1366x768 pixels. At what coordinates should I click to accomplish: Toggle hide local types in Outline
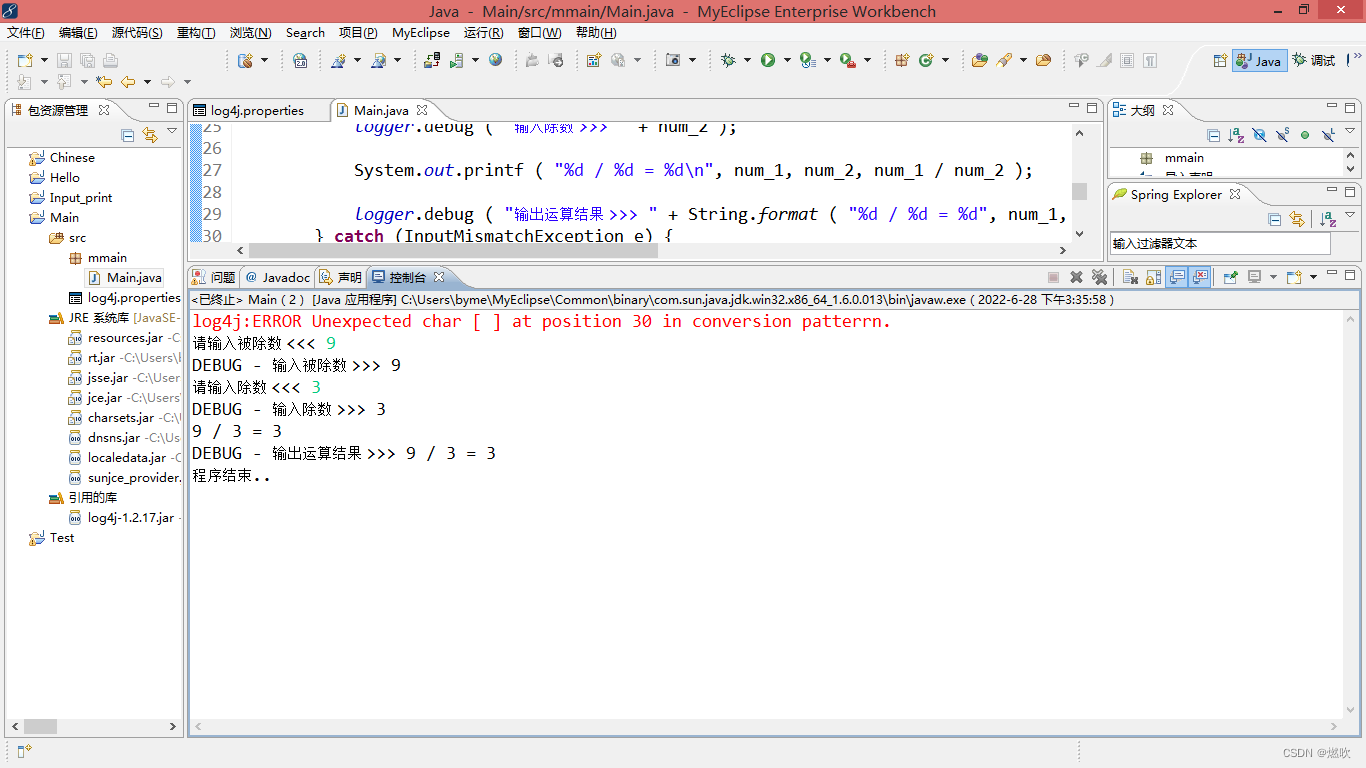1328,135
